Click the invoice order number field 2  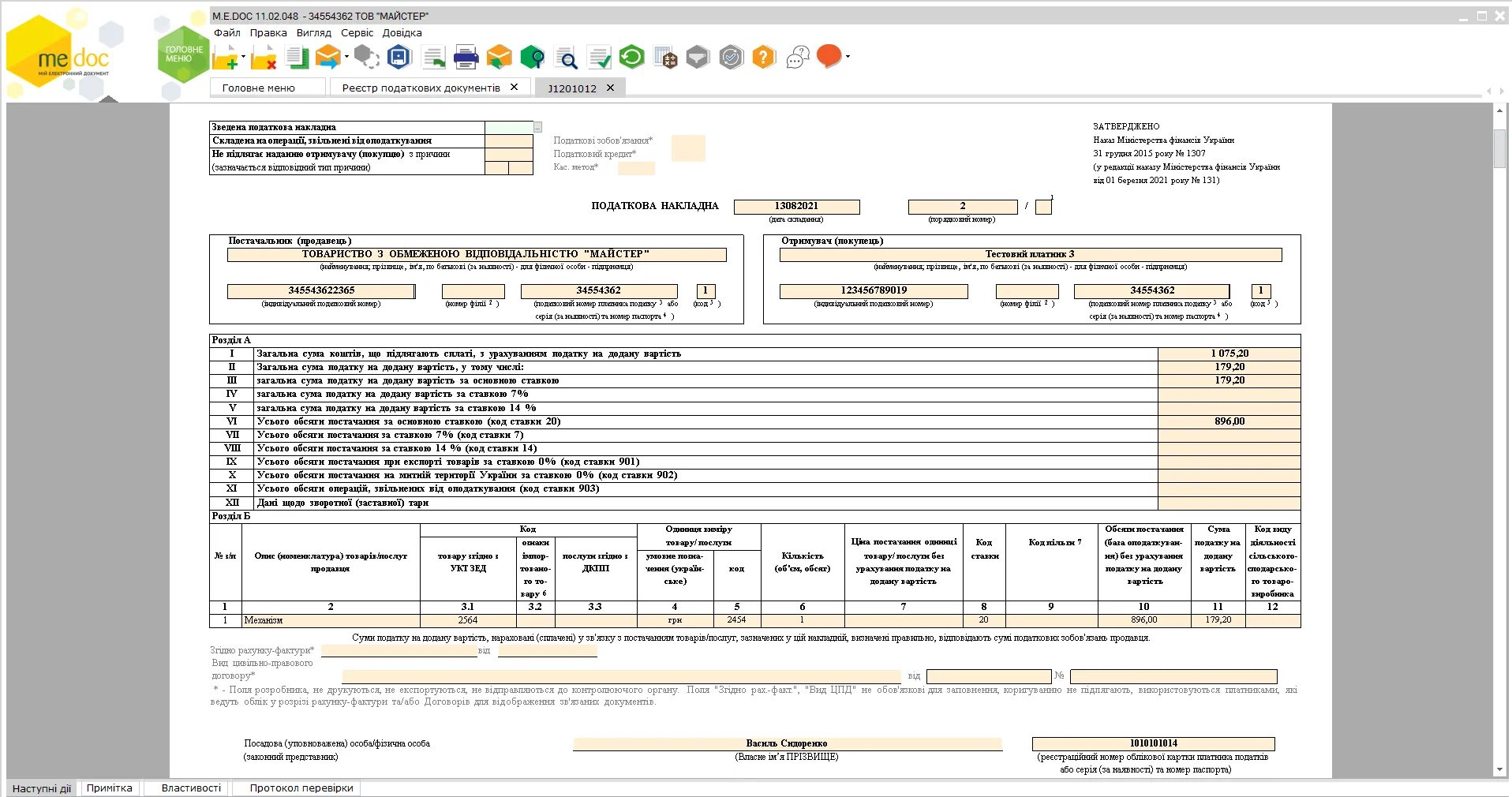(x=963, y=206)
